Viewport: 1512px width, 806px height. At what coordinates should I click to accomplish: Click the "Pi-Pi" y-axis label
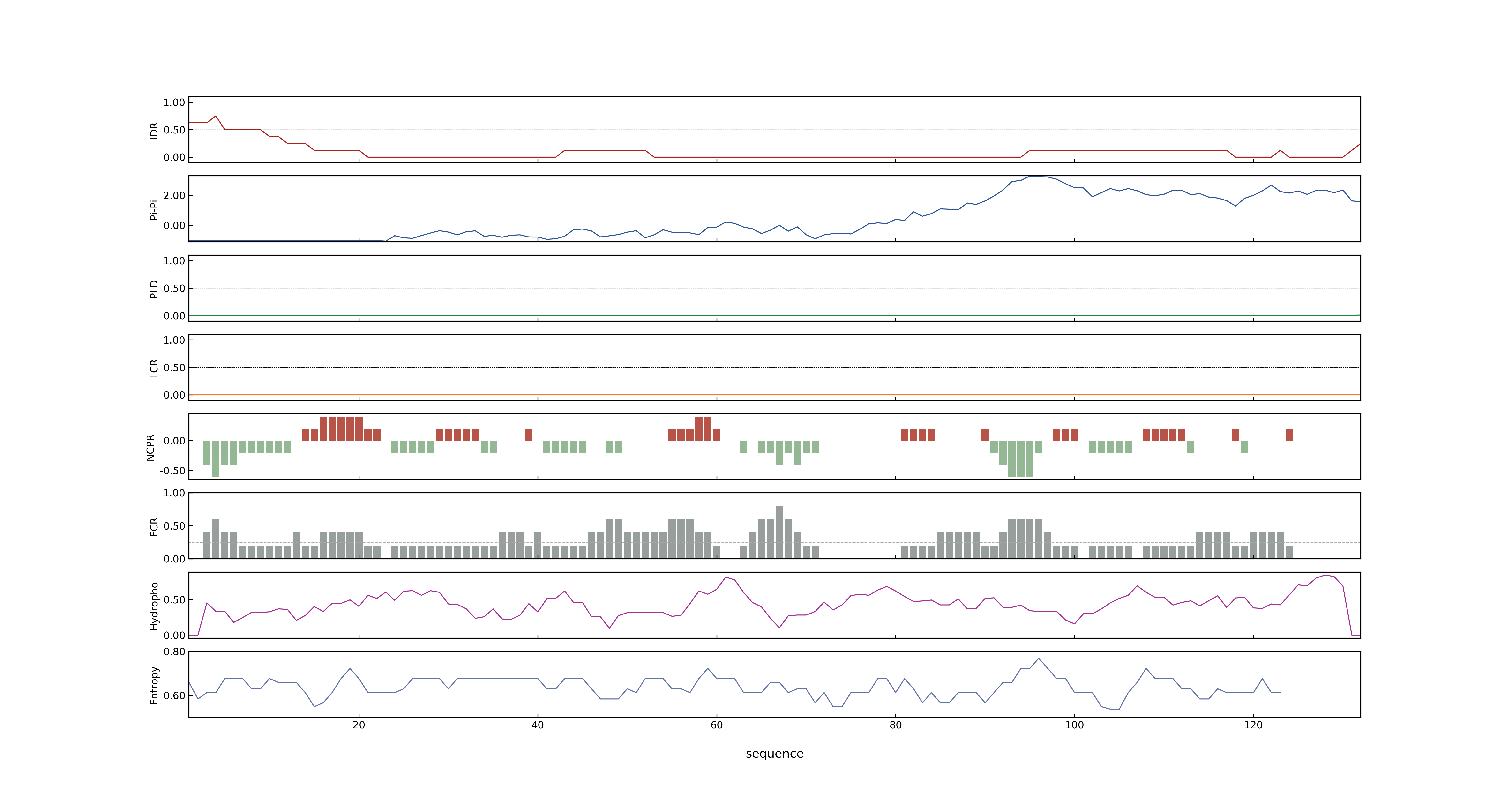[154, 209]
